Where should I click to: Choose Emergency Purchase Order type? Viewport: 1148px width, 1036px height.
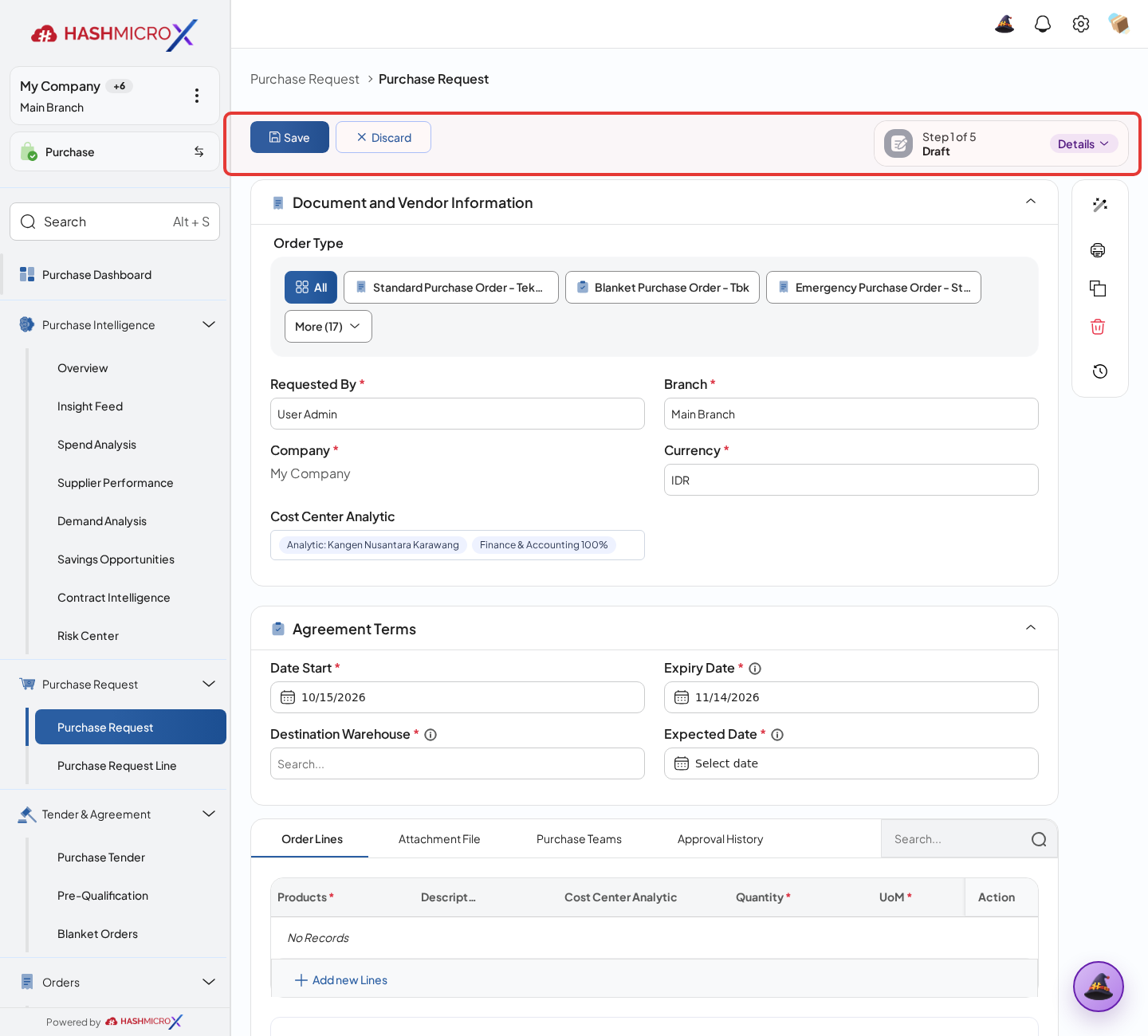pos(874,288)
